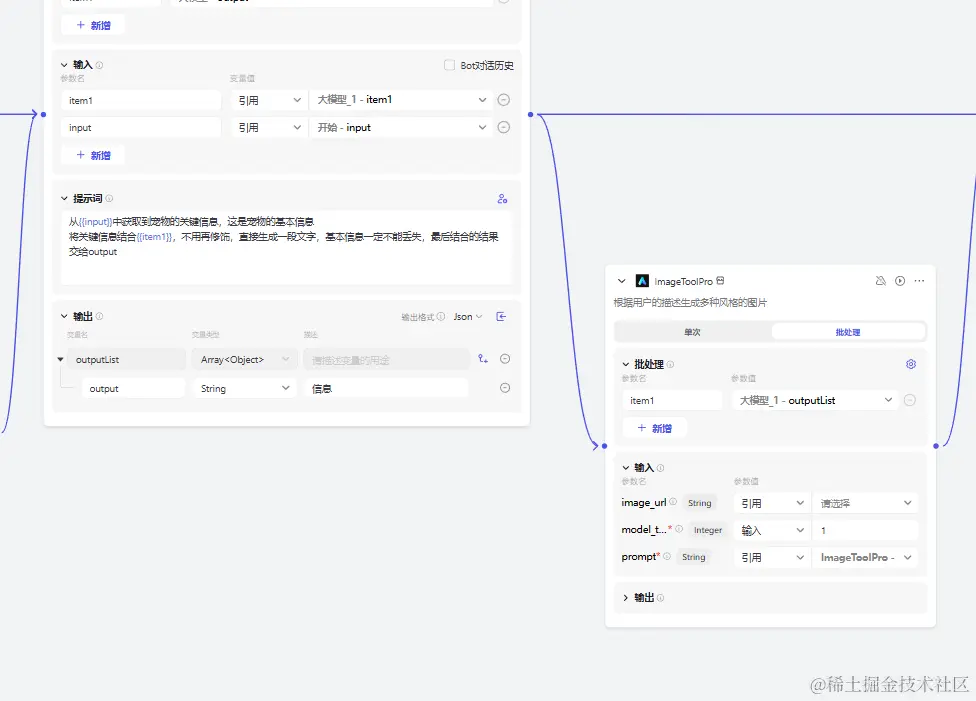Show info tooltip for 输入 in LLM node
Image resolution: width=976 pixels, height=701 pixels.
tap(99, 65)
